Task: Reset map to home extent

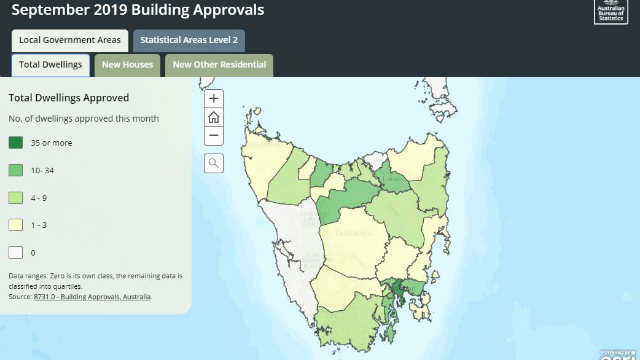Action: click(213, 118)
